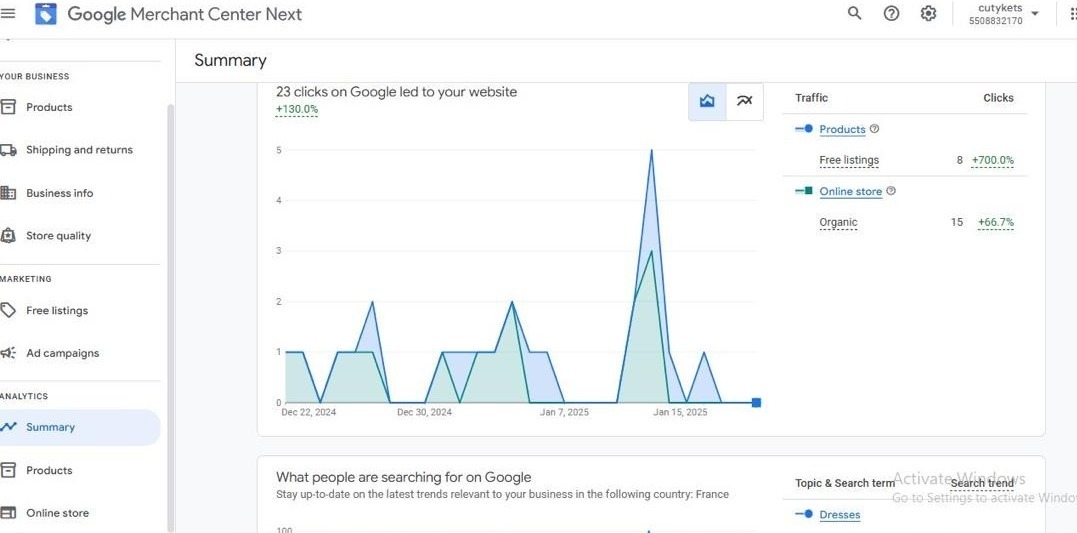
Task: Open the Dresses search topic link
Action: point(839,515)
